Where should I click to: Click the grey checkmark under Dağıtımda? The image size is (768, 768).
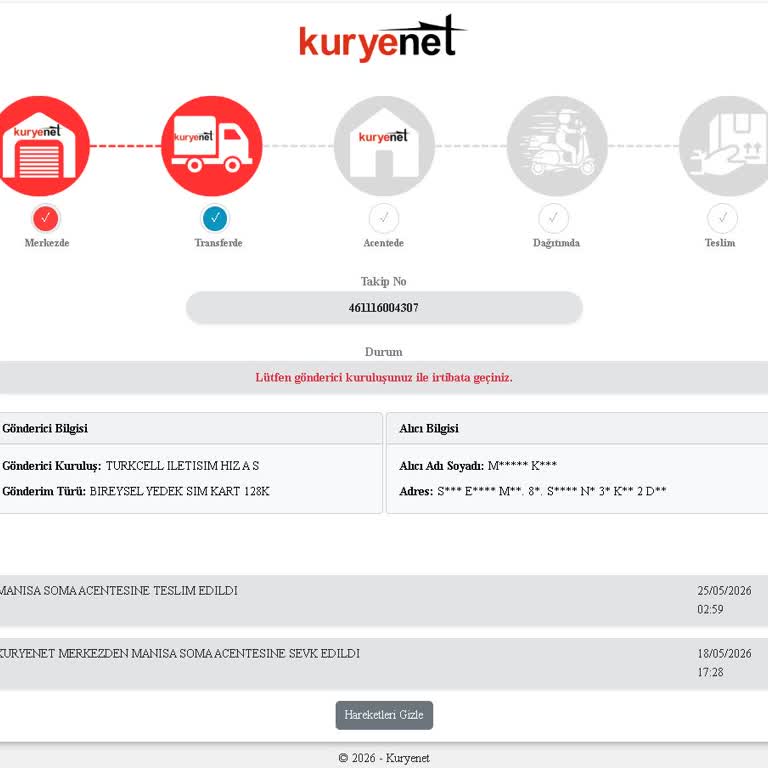(553, 218)
